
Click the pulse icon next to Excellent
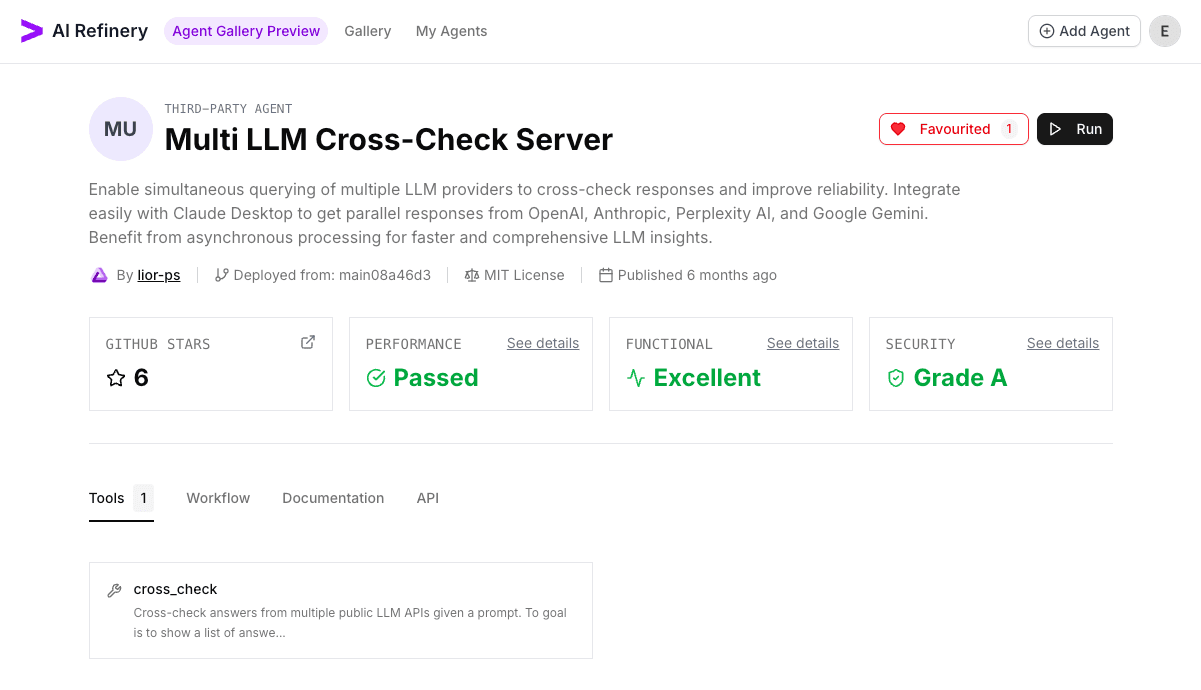click(636, 378)
